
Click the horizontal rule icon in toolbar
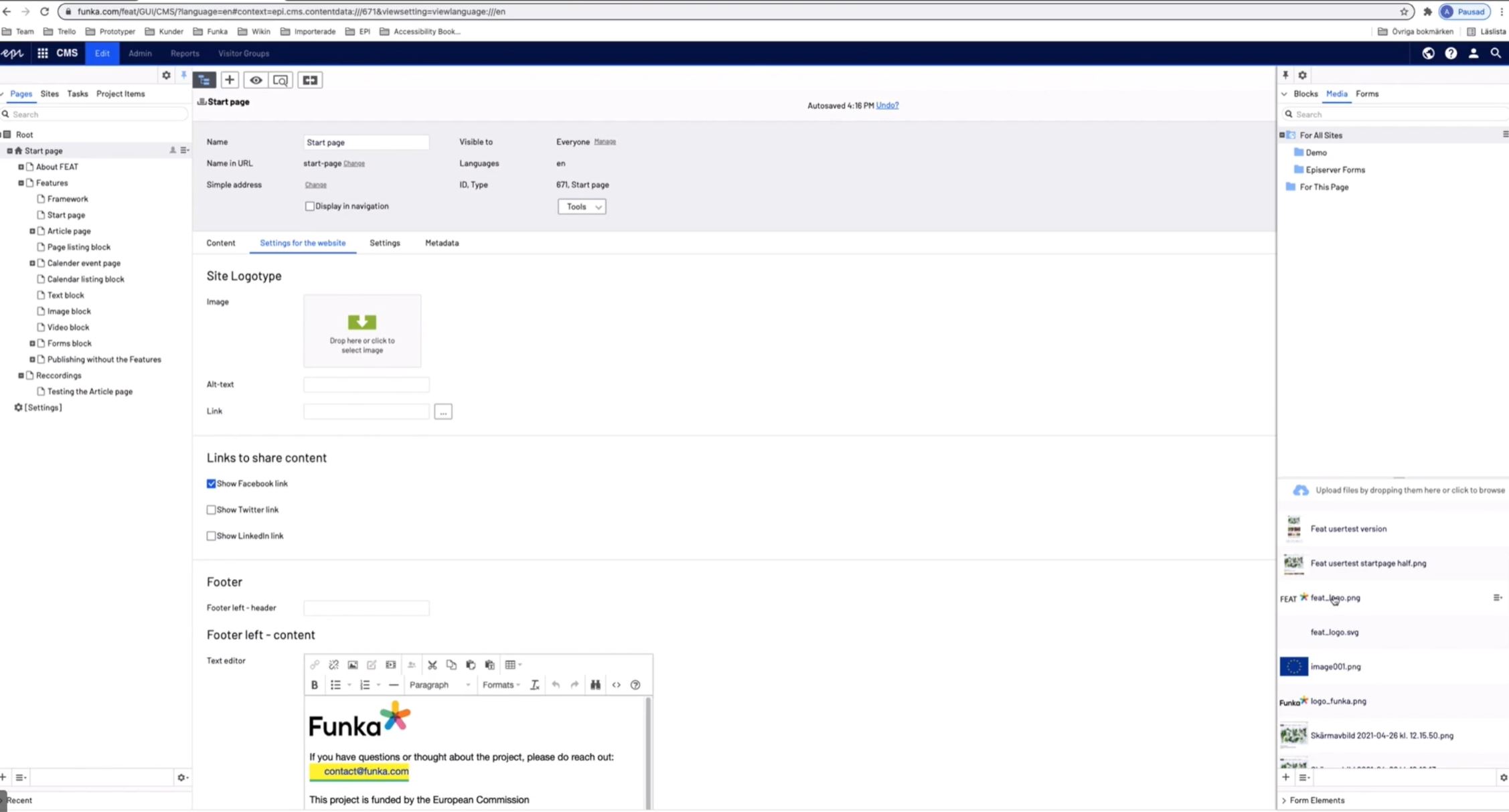pyautogui.click(x=393, y=684)
